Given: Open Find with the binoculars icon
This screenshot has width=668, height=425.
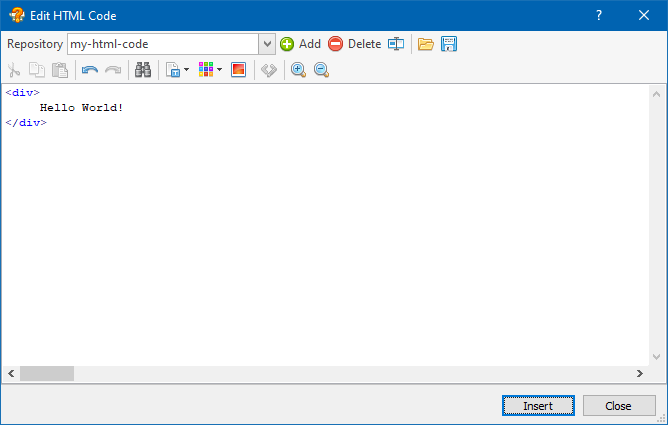Looking at the screenshot, I should [x=143, y=70].
